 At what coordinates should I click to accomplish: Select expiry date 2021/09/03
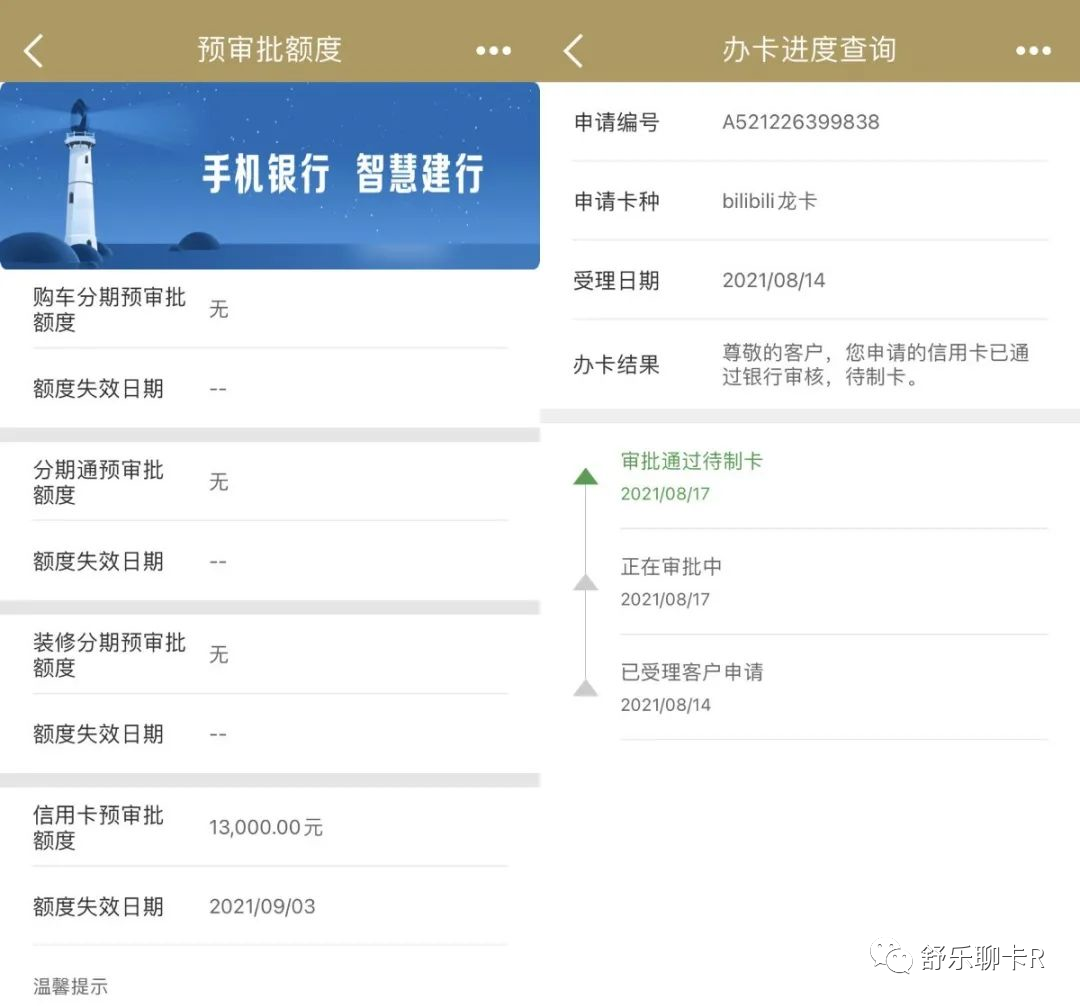(x=262, y=906)
